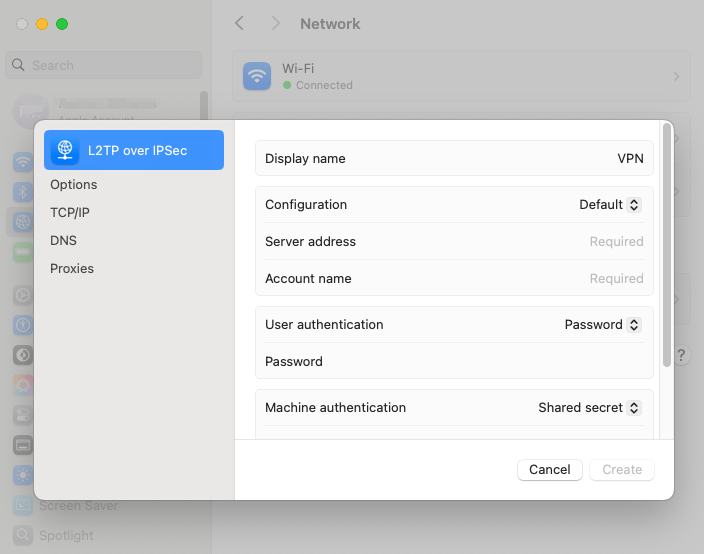This screenshot has height=554, width=704.
Task: Click the L2TP over IPSec globe icon
Action: (x=65, y=150)
